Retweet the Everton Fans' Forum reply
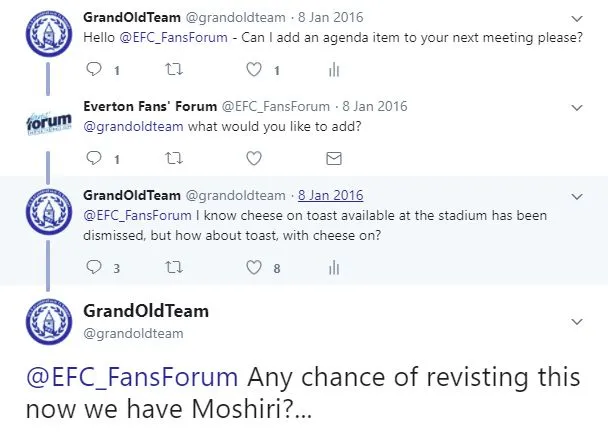608x438 pixels. 175,158
